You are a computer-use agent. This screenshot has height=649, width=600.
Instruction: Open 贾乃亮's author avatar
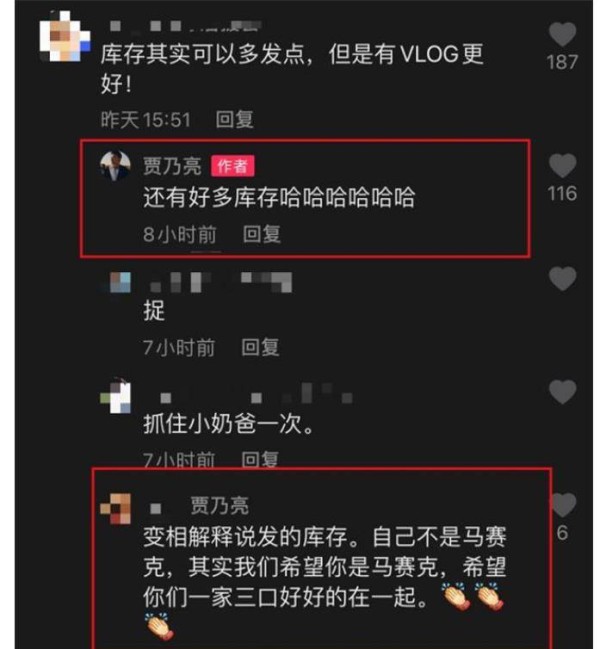click(x=115, y=166)
